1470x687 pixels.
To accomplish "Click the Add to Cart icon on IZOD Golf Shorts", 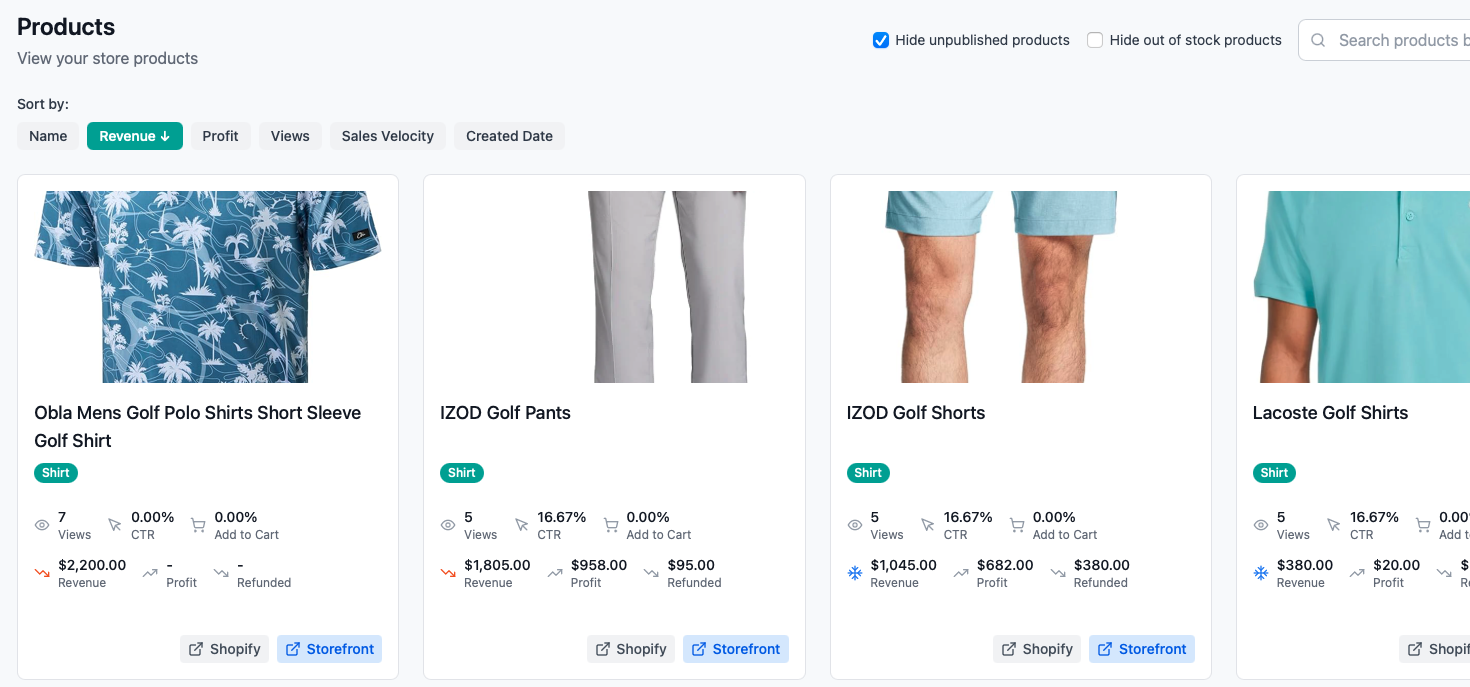I will [1016, 522].
